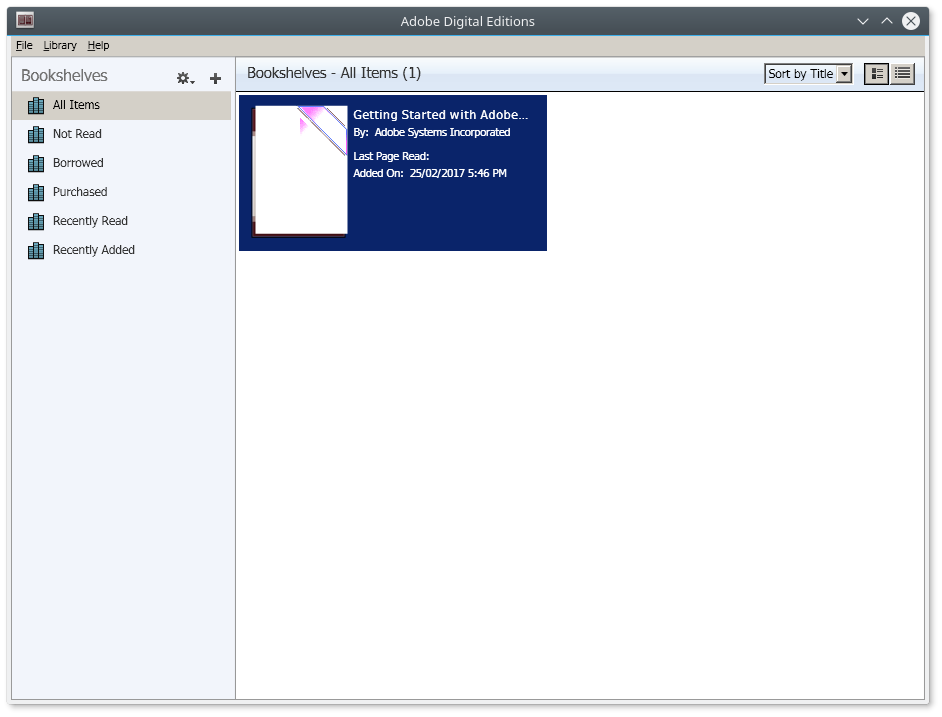Select the Recently Added bookshelf label

pyautogui.click(x=94, y=250)
